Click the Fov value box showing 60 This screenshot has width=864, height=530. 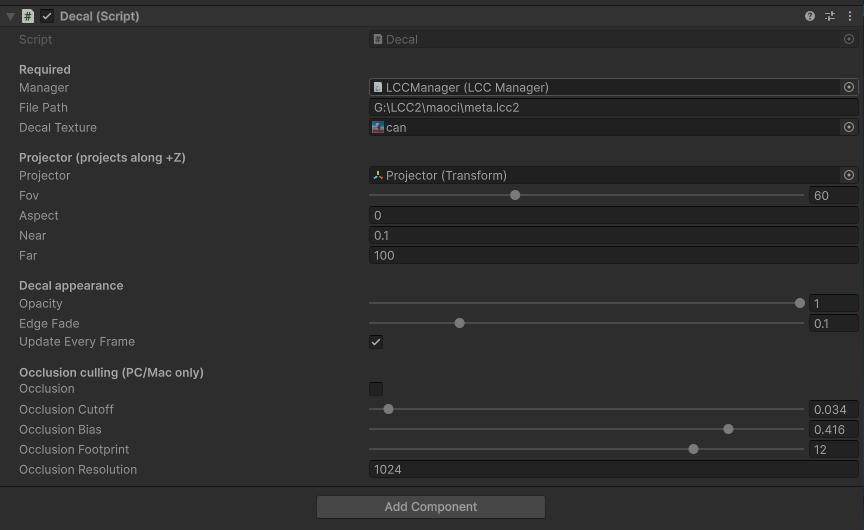click(834, 195)
